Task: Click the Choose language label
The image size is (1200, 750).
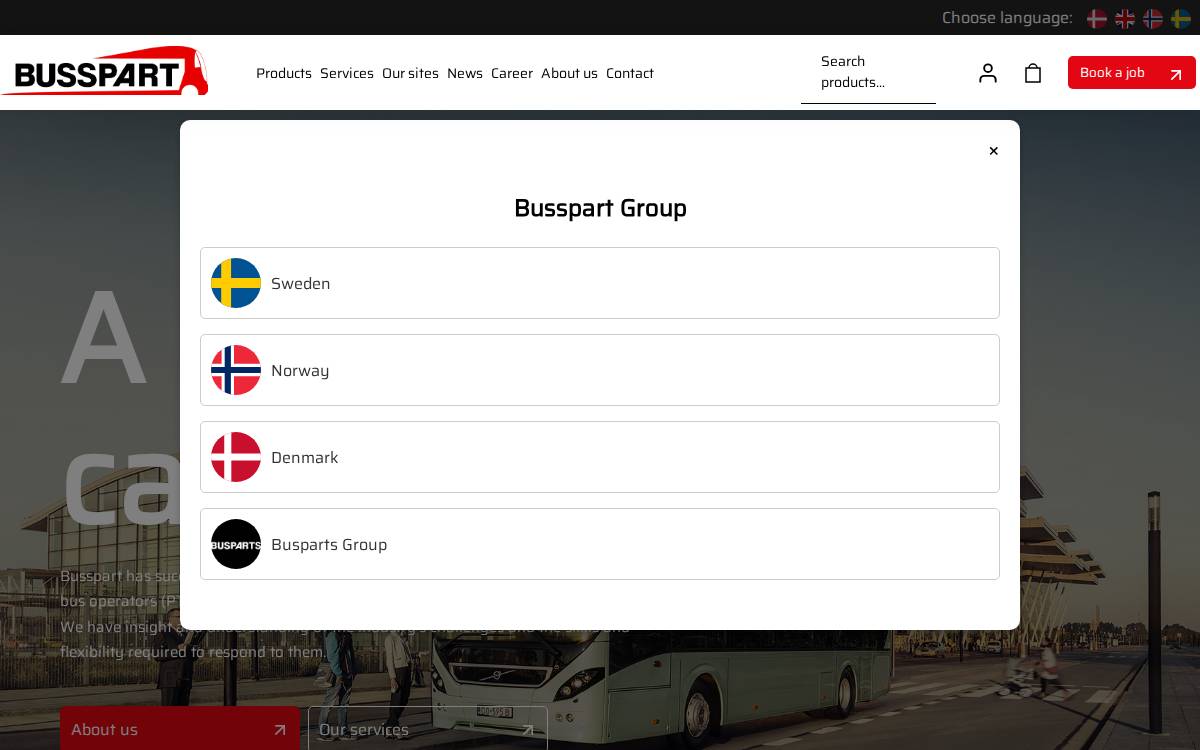Action: [1007, 18]
